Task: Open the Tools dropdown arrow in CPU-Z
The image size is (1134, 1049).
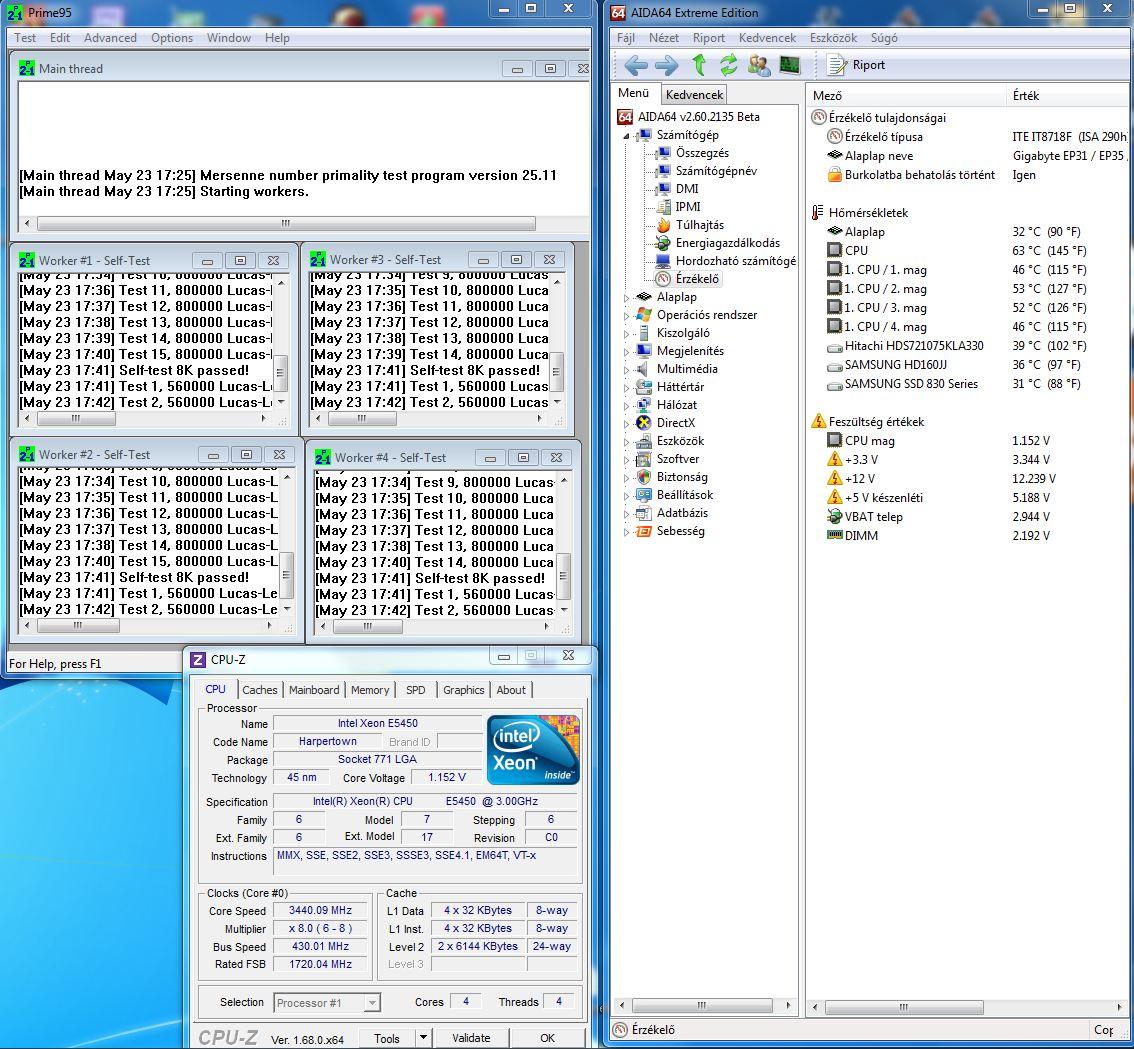Action: (x=424, y=1038)
